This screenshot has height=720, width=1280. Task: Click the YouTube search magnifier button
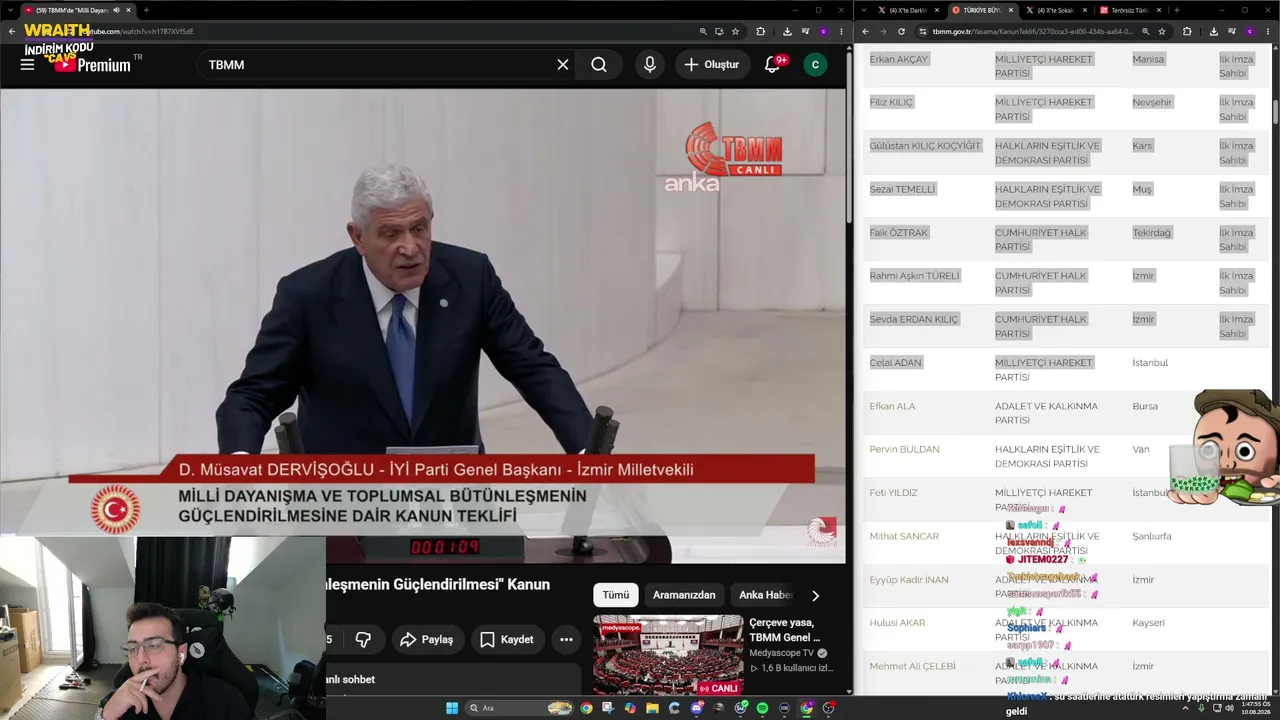coord(599,64)
